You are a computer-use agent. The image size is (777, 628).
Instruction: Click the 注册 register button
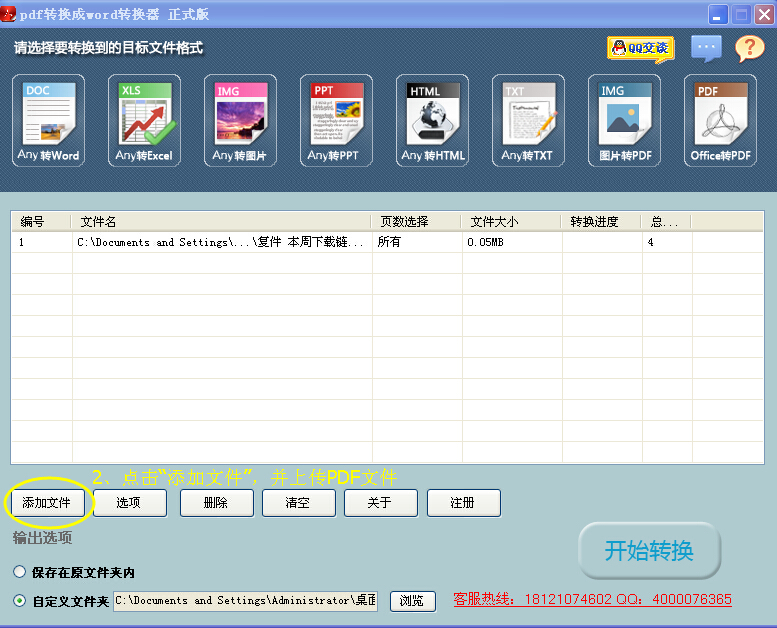point(463,503)
